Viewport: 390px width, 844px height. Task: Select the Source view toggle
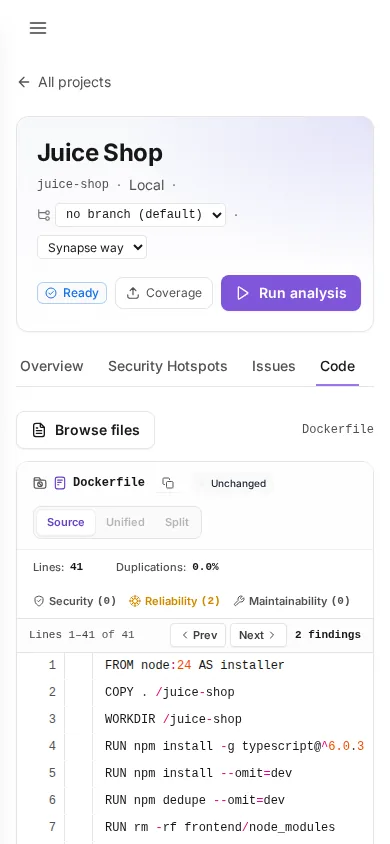66,522
